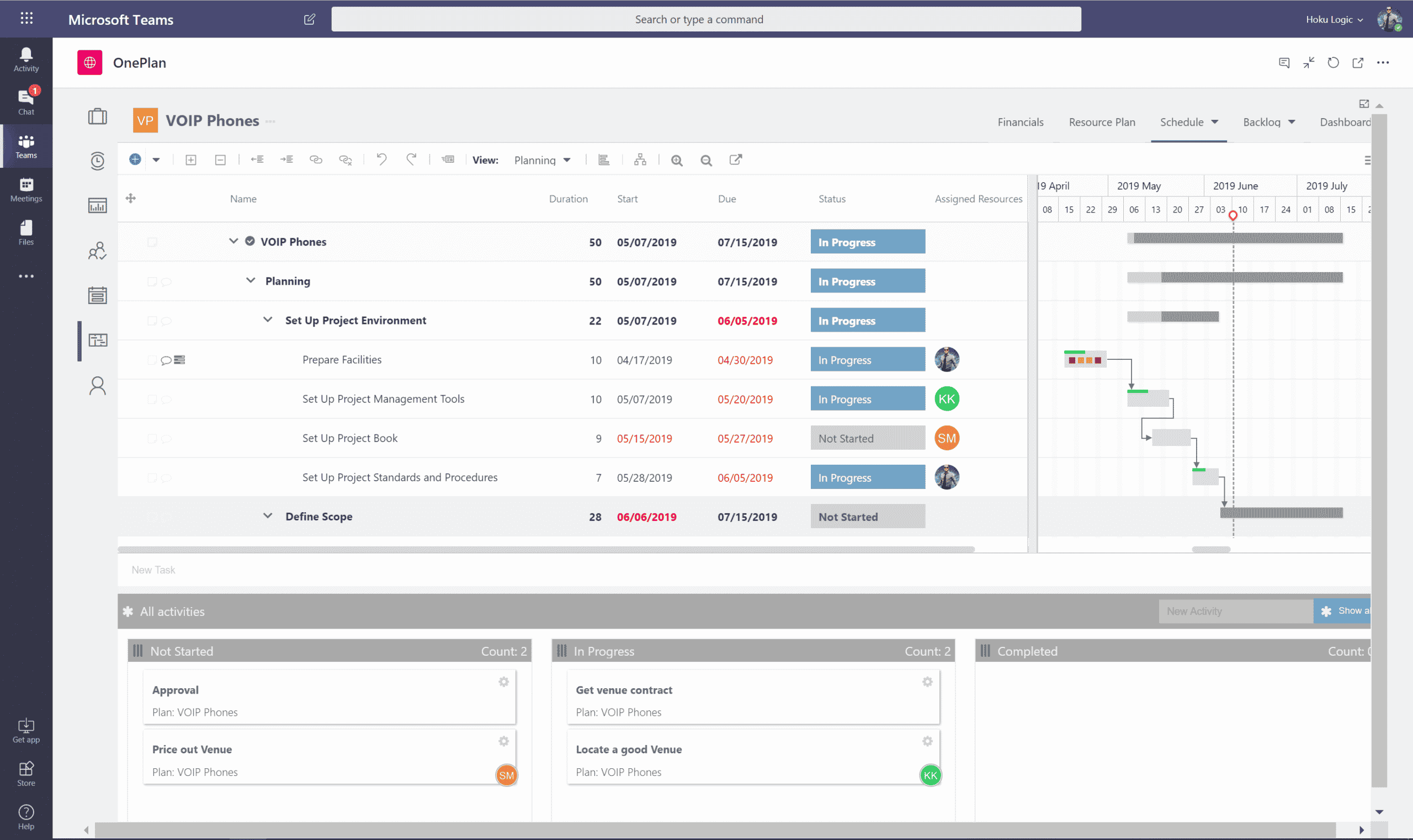This screenshot has width=1413, height=840.
Task: Check the checkbox on the Prepare Facilities row
Action: click(x=152, y=359)
